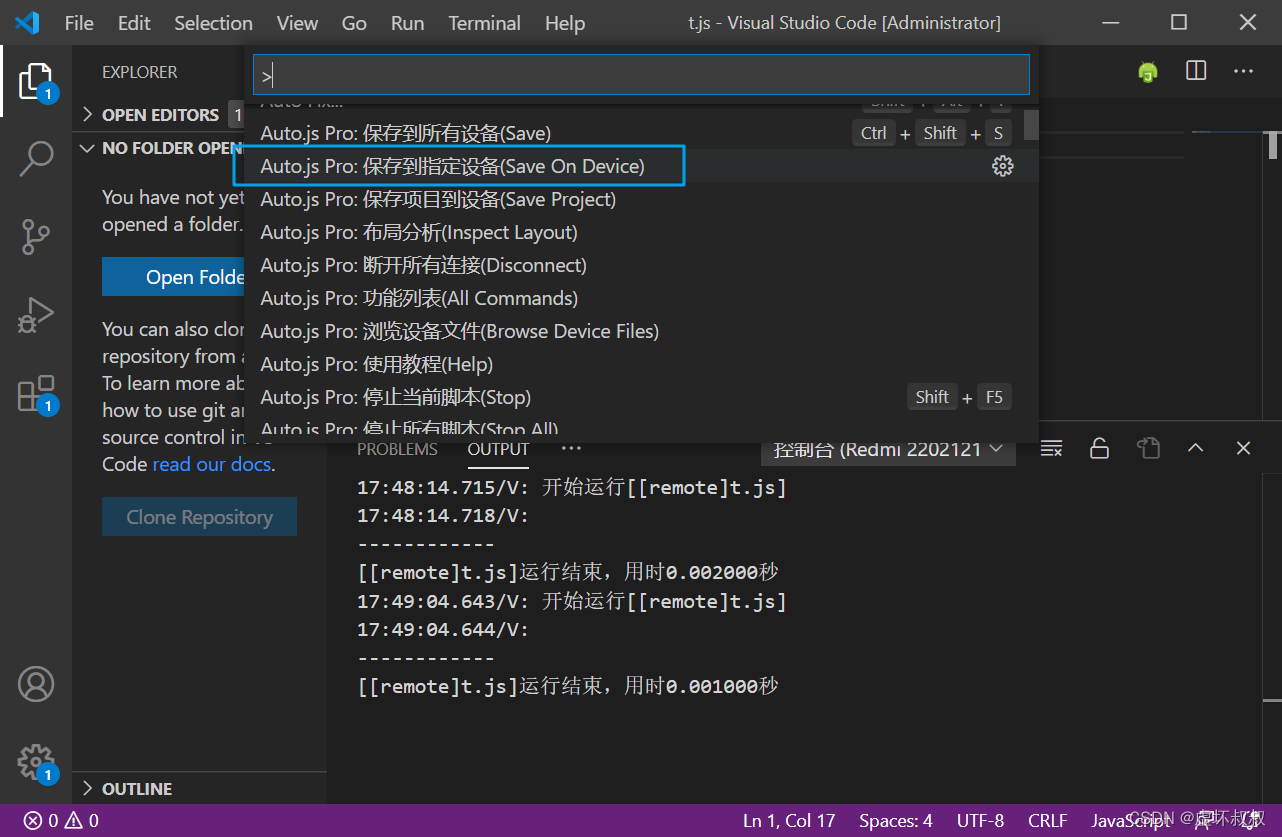Toggle output scroll lock
This screenshot has height=837, width=1282.
point(1099,448)
